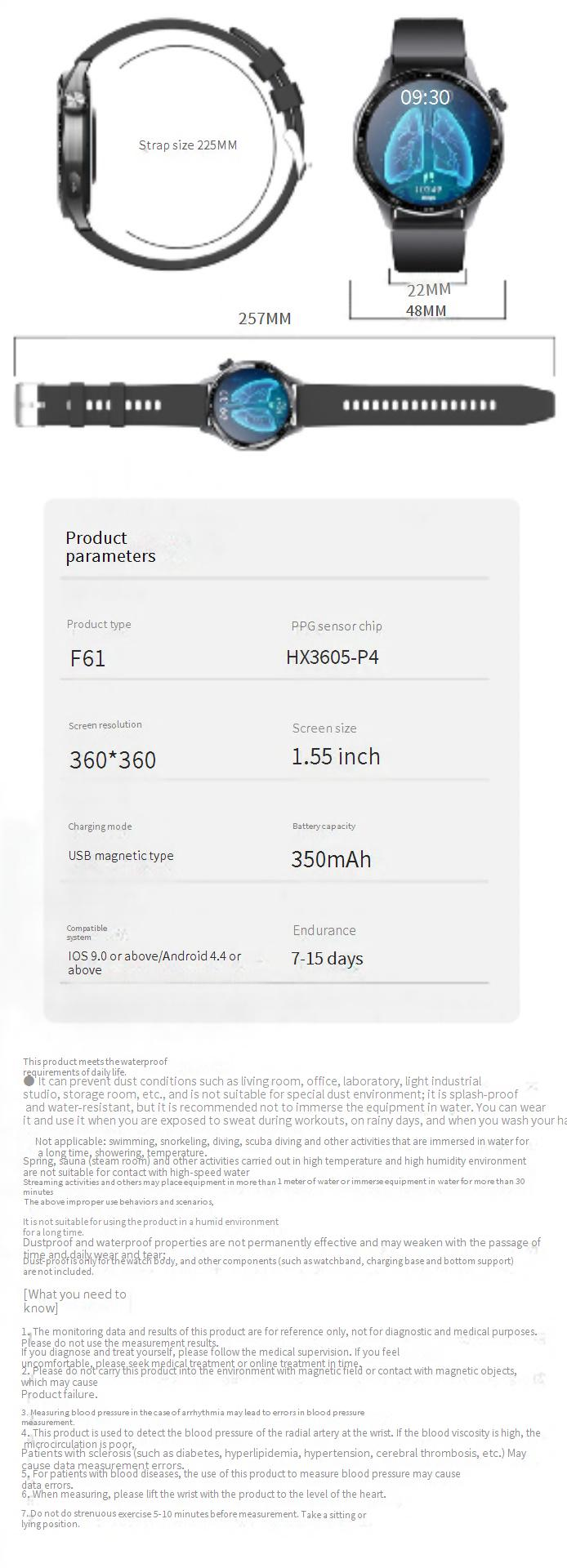The image size is (567, 1568).
Task: Click the 22MM width label
Action: [429, 290]
